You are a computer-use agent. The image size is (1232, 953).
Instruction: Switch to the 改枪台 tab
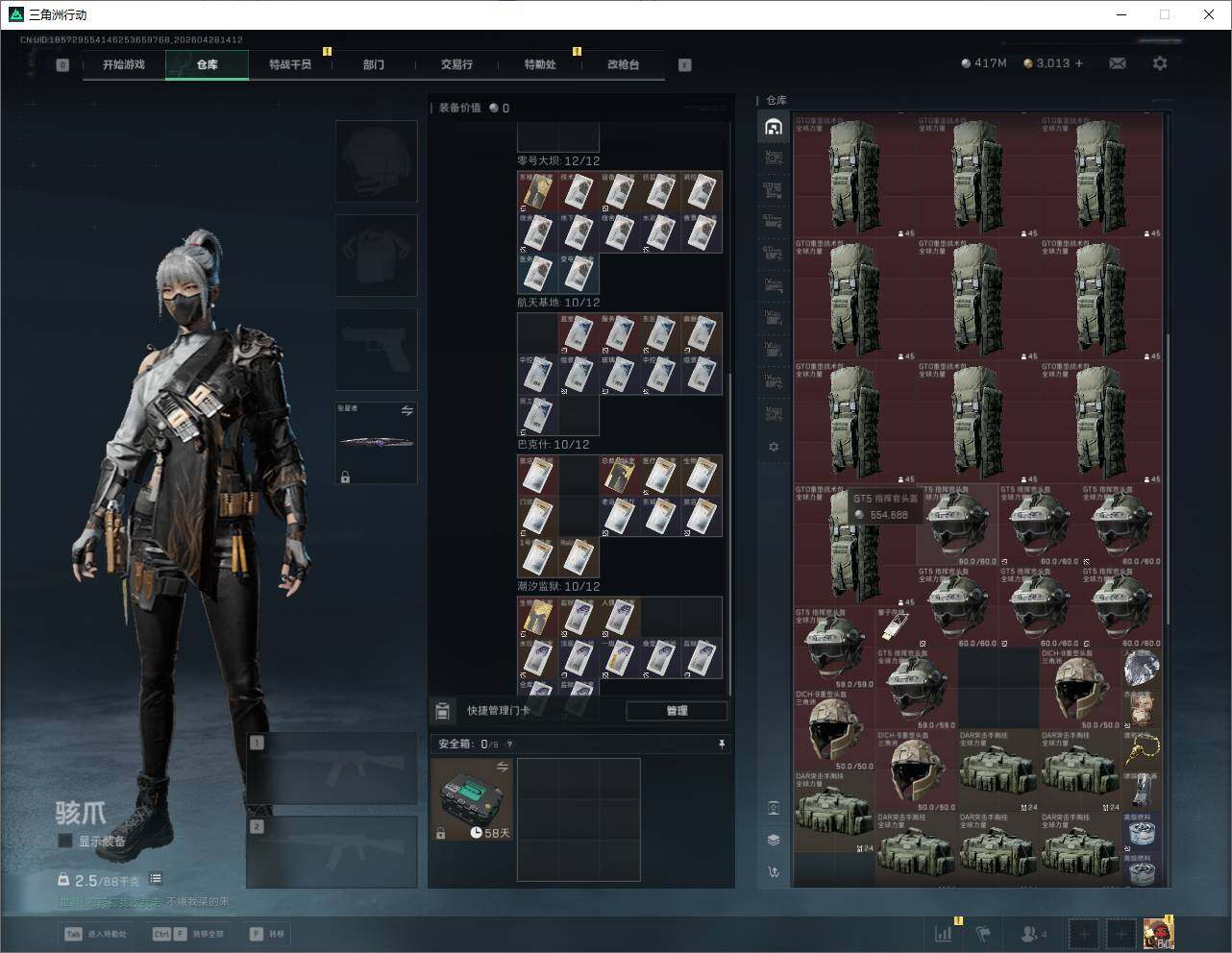623,64
